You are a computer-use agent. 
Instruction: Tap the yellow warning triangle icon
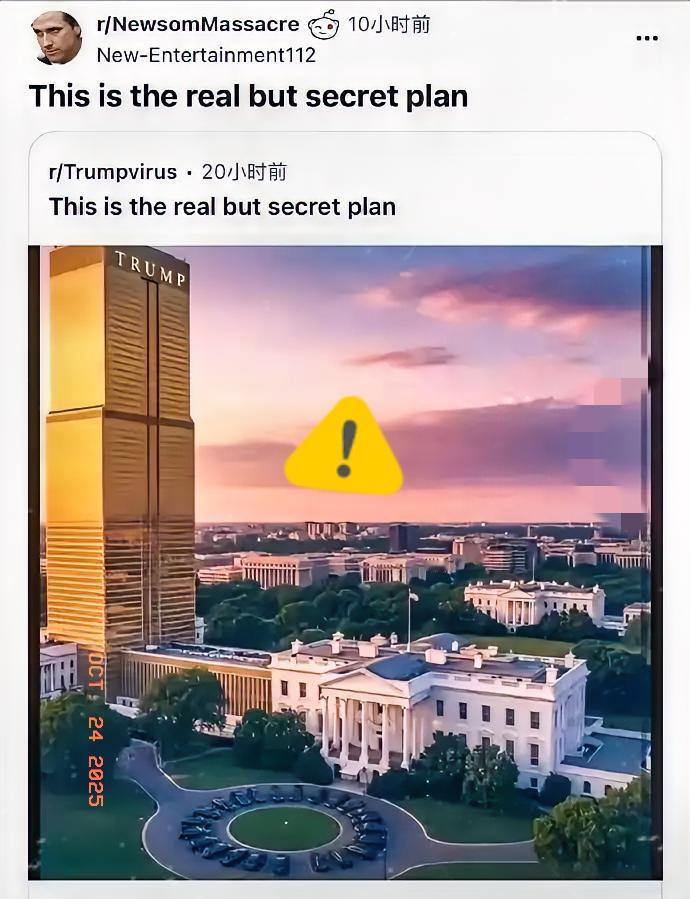(344, 449)
